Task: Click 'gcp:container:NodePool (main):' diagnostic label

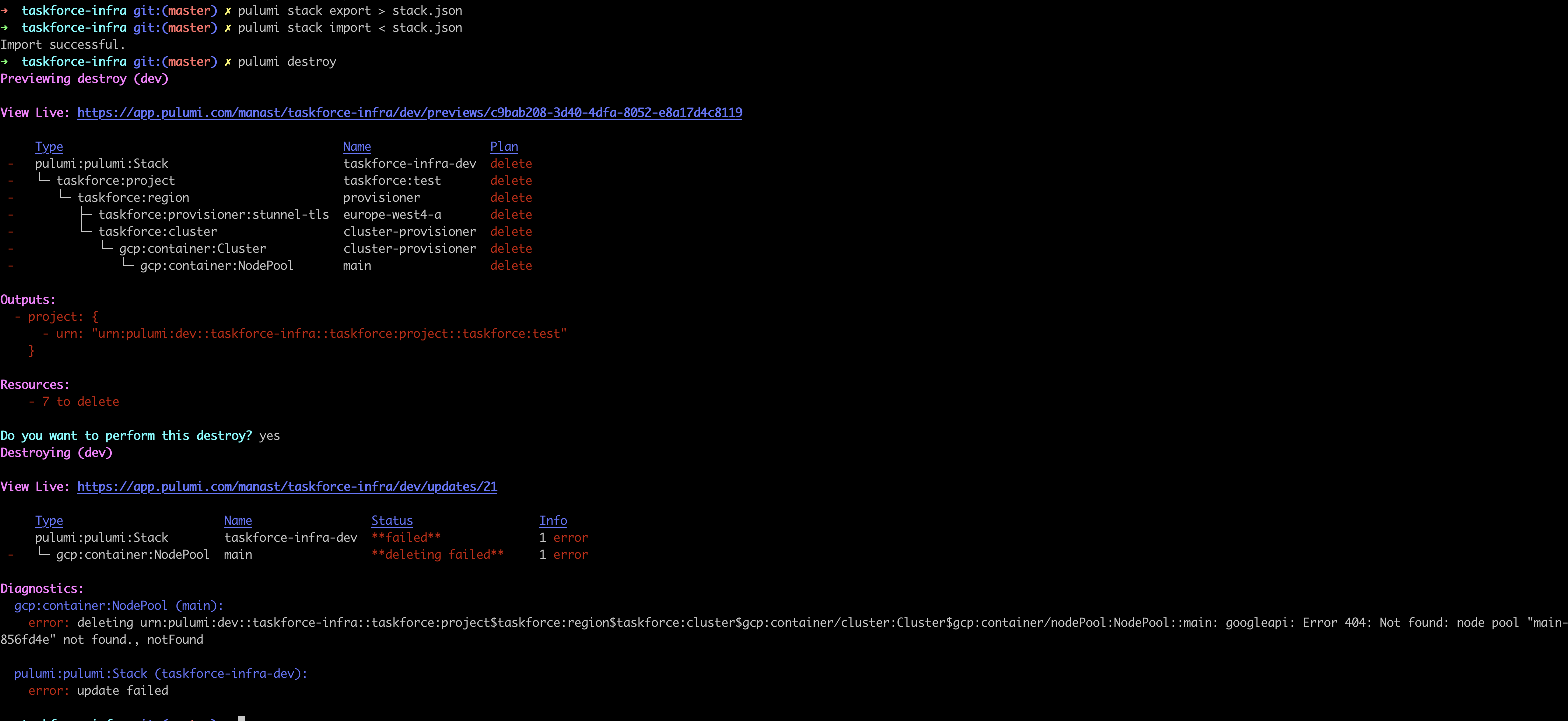Action: [119, 606]
